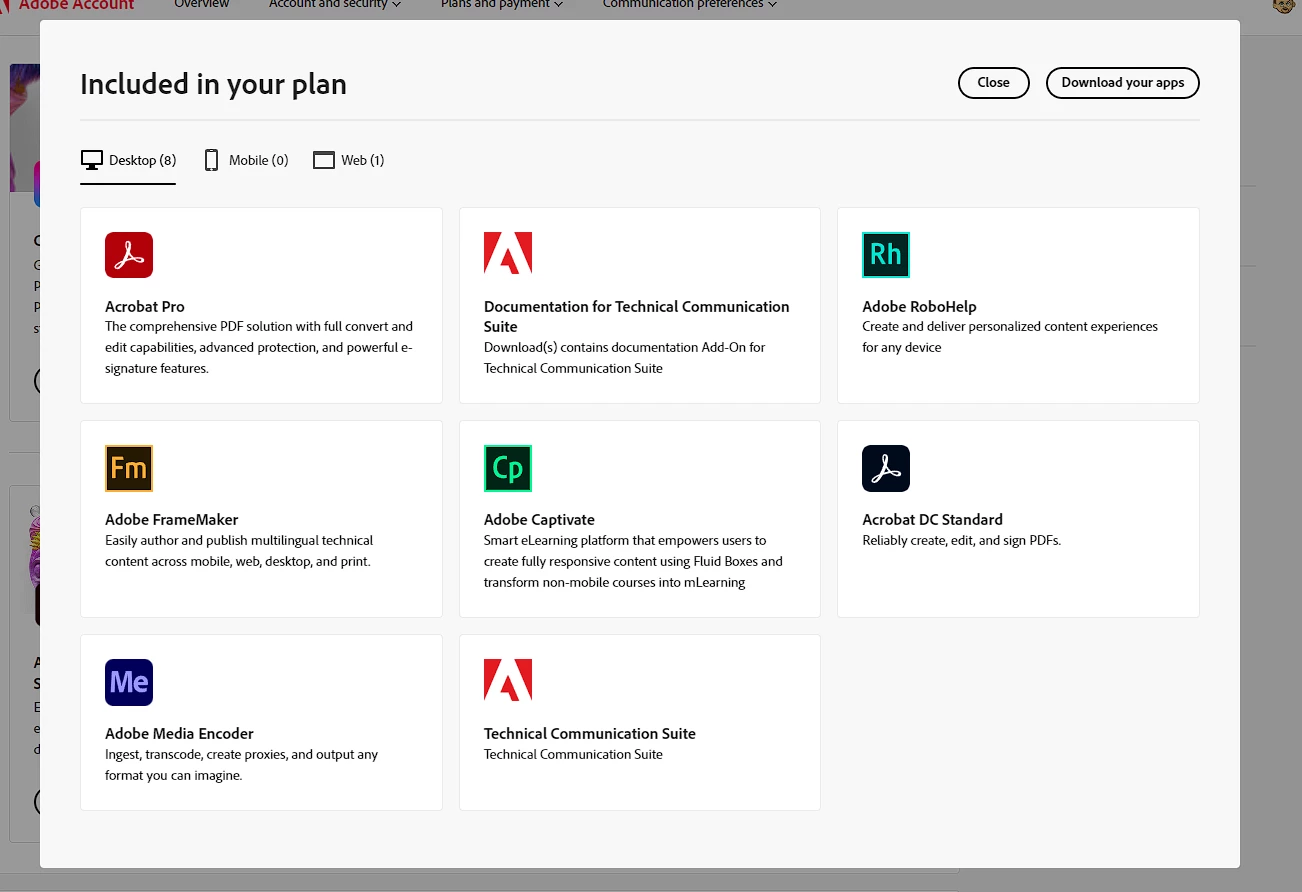
Task: Switch to the Mobile (0) tab
Action: pos(246,160)
